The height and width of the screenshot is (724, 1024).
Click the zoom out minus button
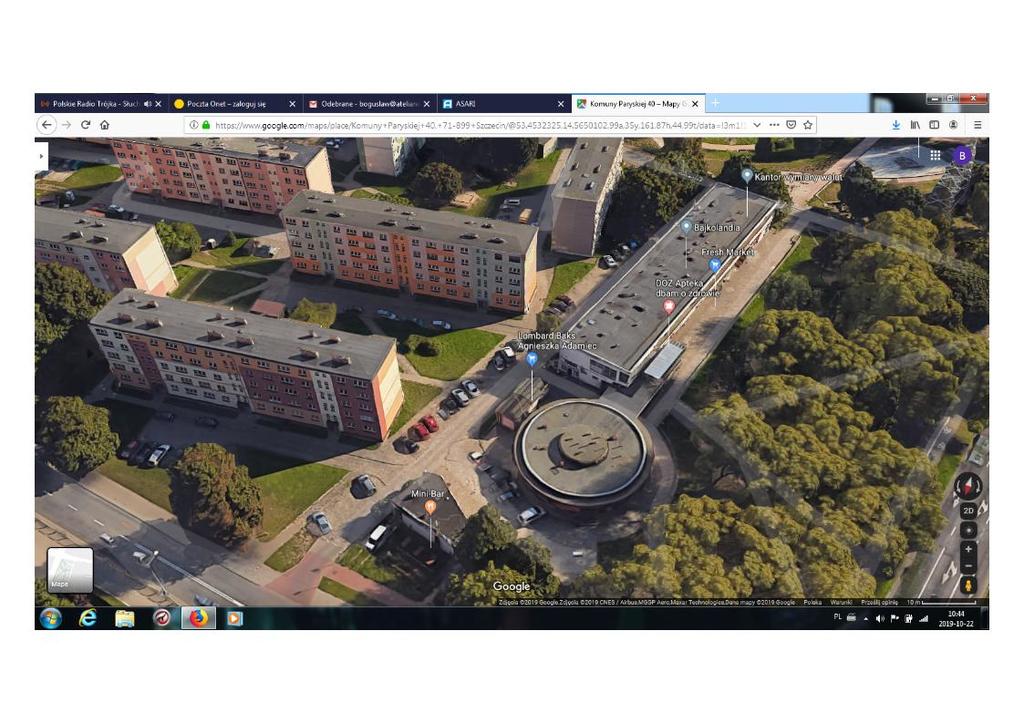(968, 566)
